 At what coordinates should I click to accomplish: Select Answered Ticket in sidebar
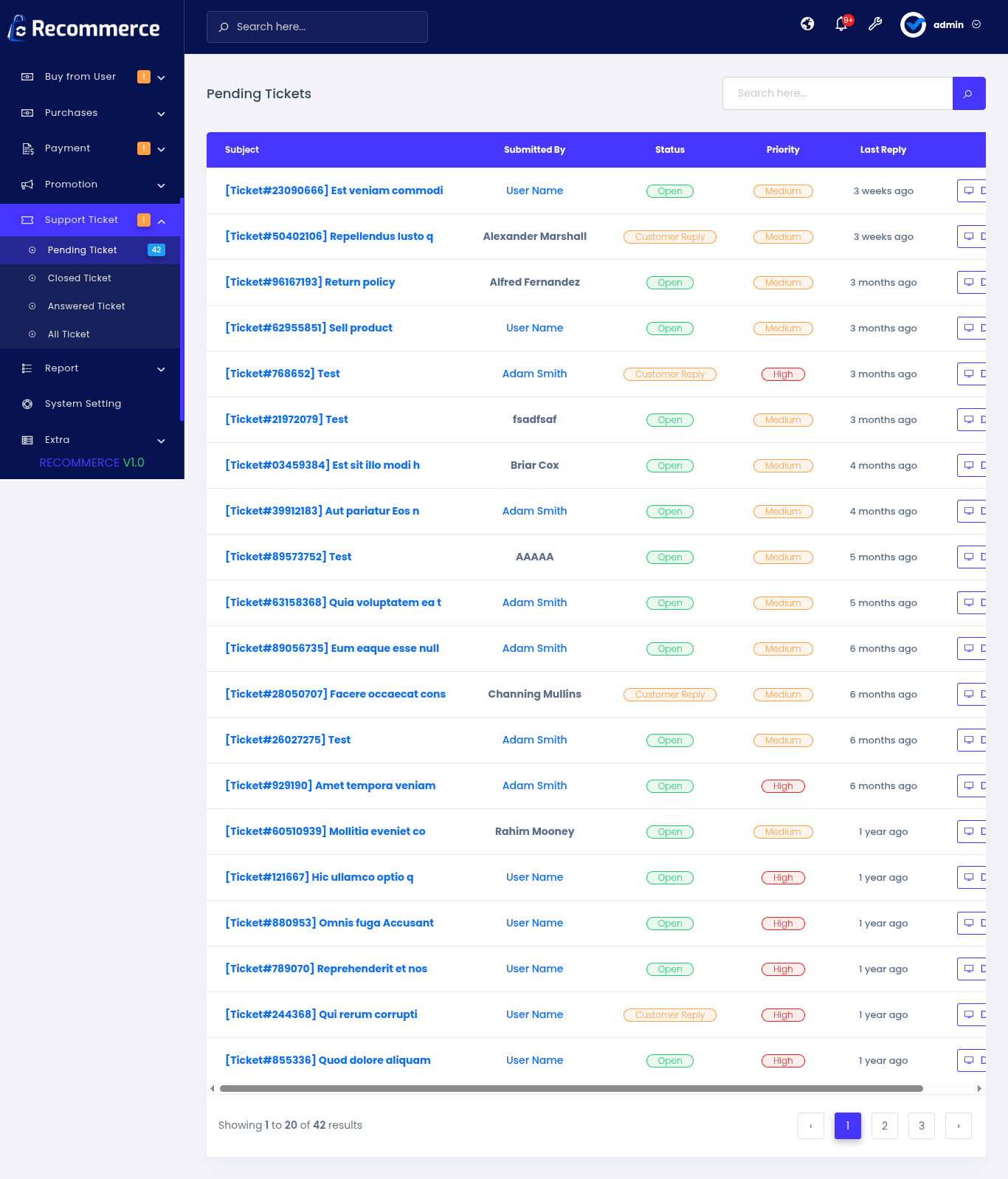tap(90, 306)
